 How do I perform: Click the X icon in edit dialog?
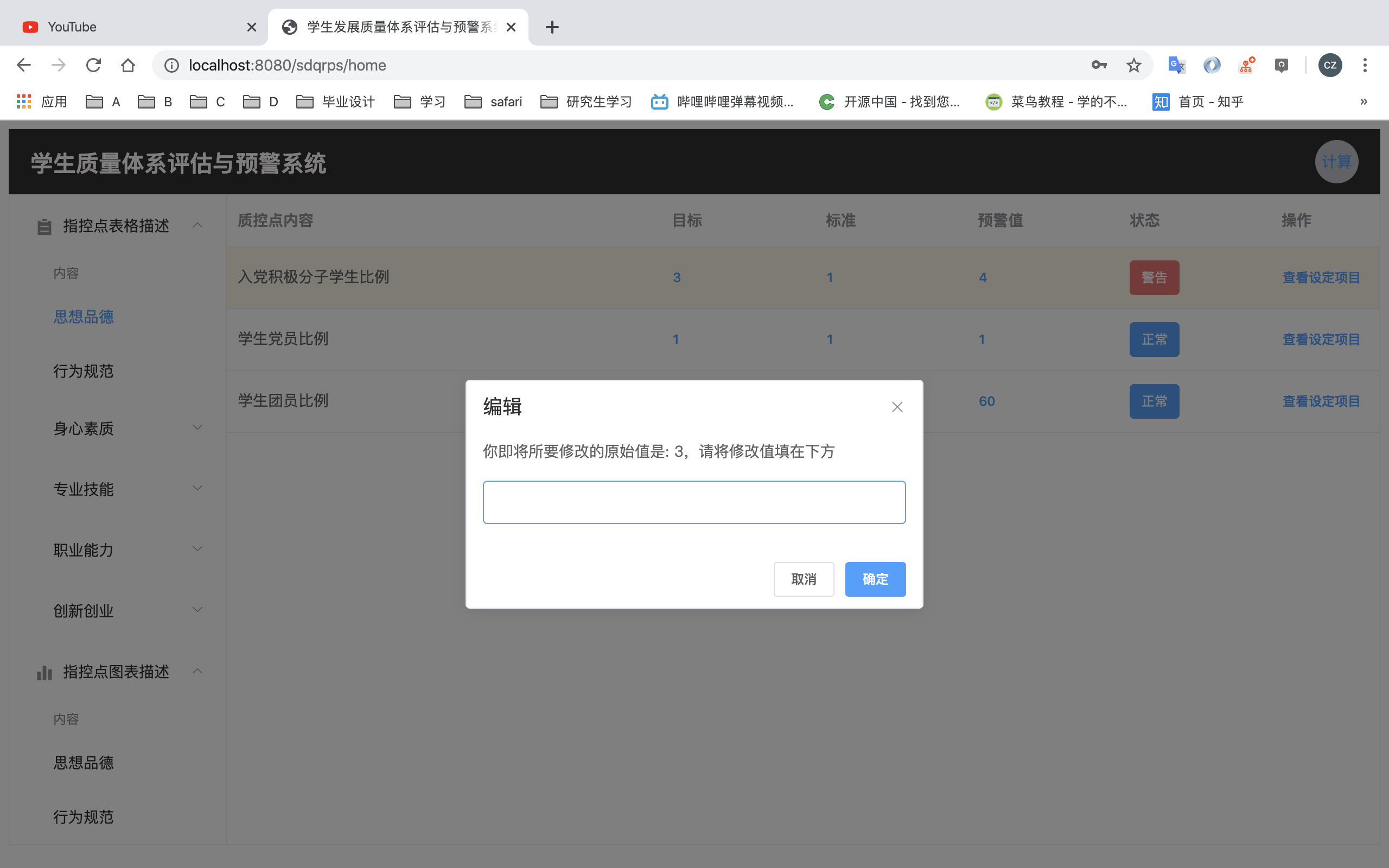(x=897, y=407)
